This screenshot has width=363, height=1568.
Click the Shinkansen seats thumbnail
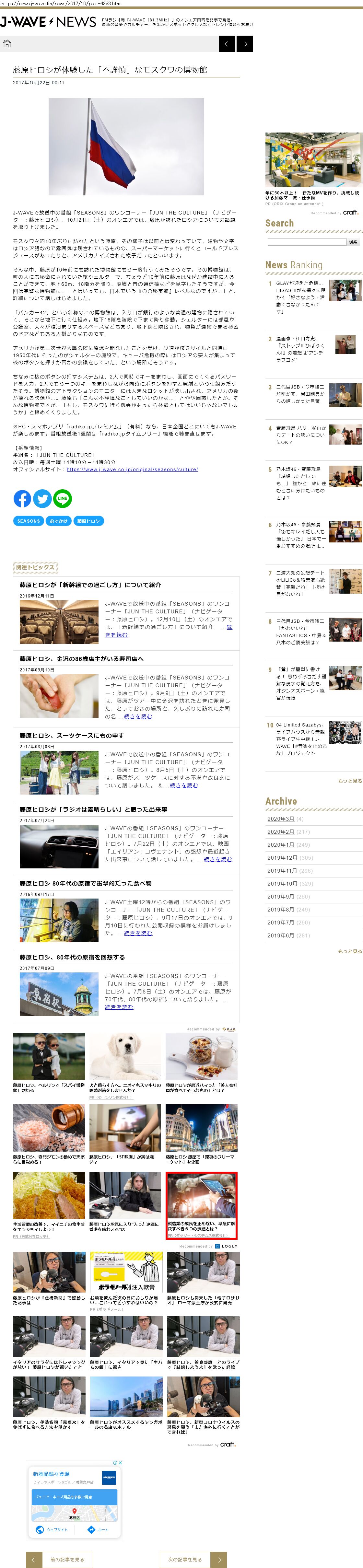coord(58,622)
